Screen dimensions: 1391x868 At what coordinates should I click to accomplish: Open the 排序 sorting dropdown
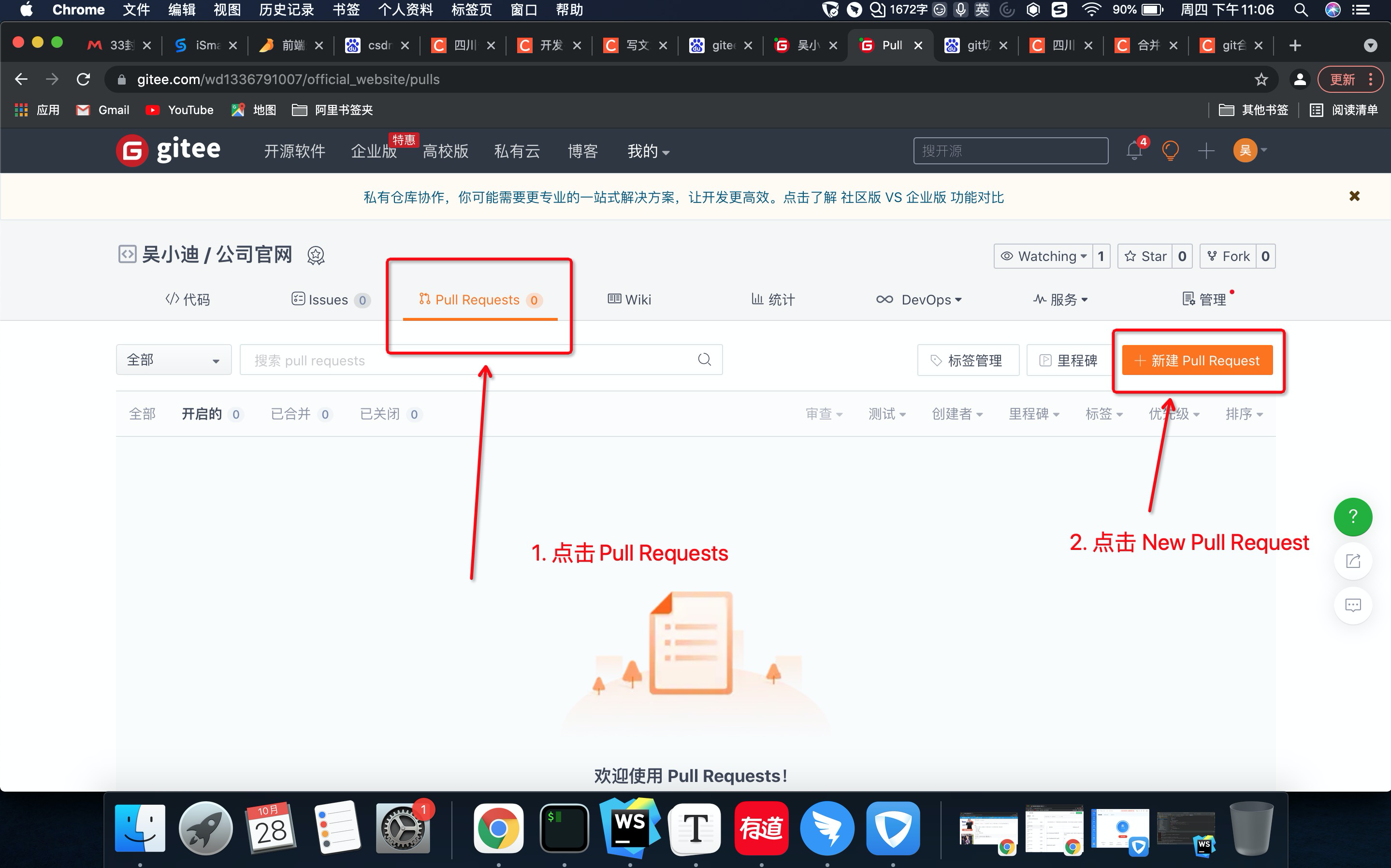(1244, 414)
